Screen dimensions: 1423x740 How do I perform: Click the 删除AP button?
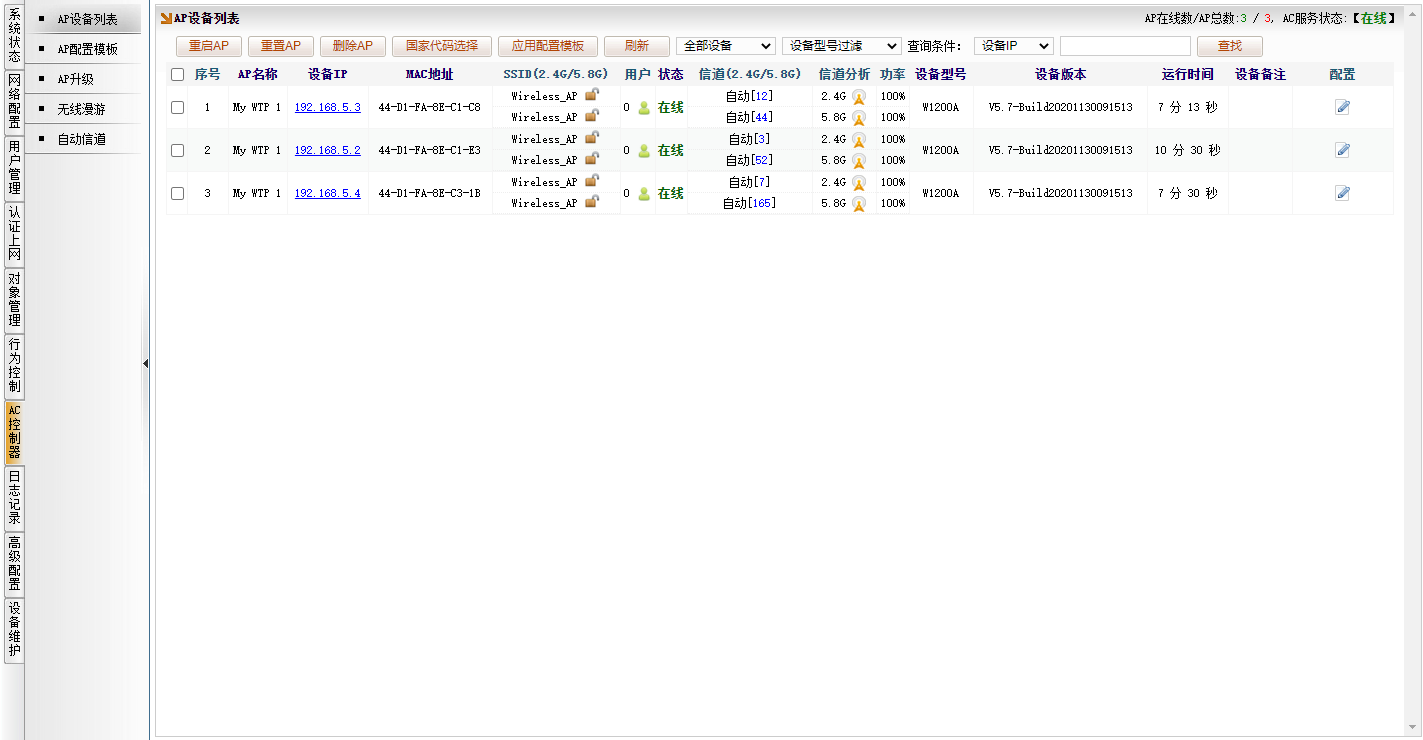pos(353,46)
